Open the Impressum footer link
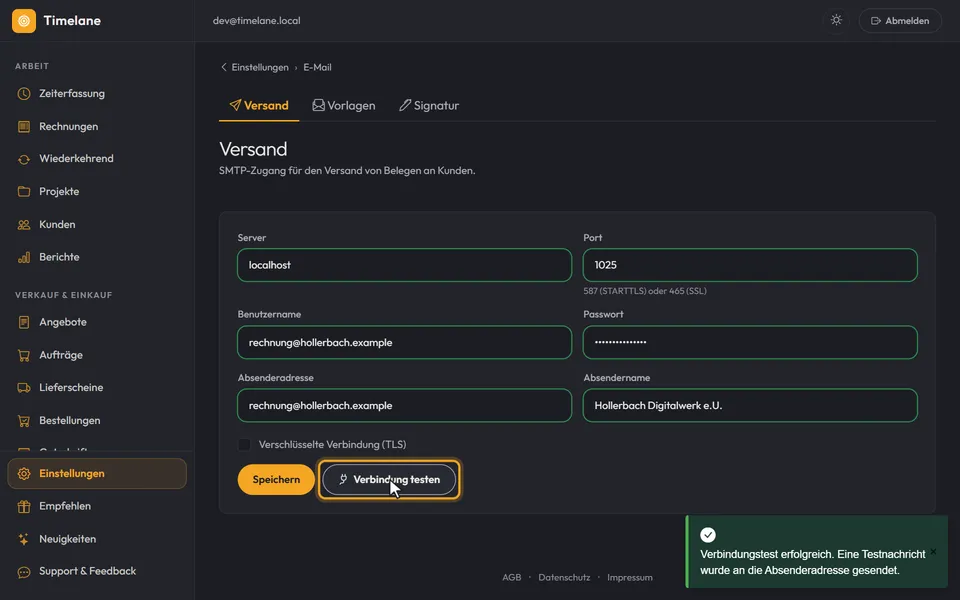 point(630,577)
